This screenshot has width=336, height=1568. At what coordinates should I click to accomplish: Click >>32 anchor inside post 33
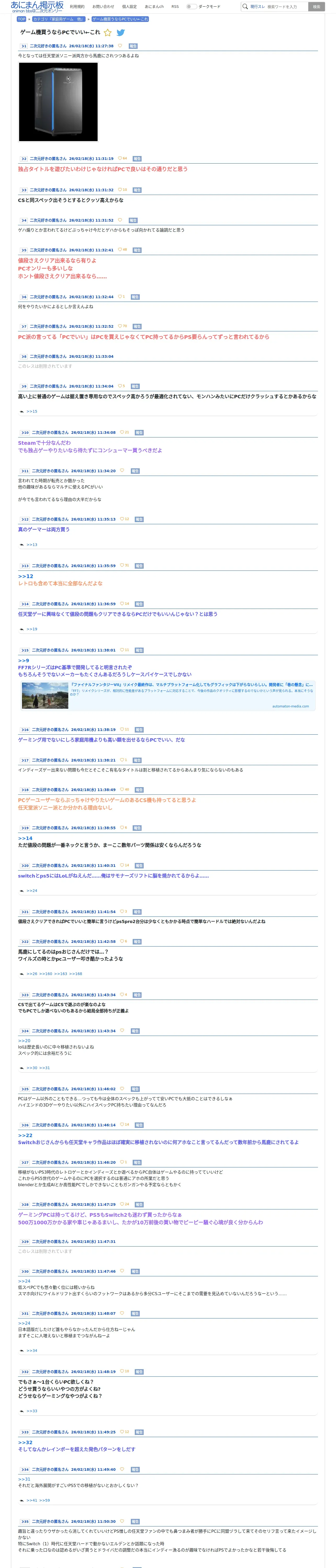click(x=26, y=1443)
